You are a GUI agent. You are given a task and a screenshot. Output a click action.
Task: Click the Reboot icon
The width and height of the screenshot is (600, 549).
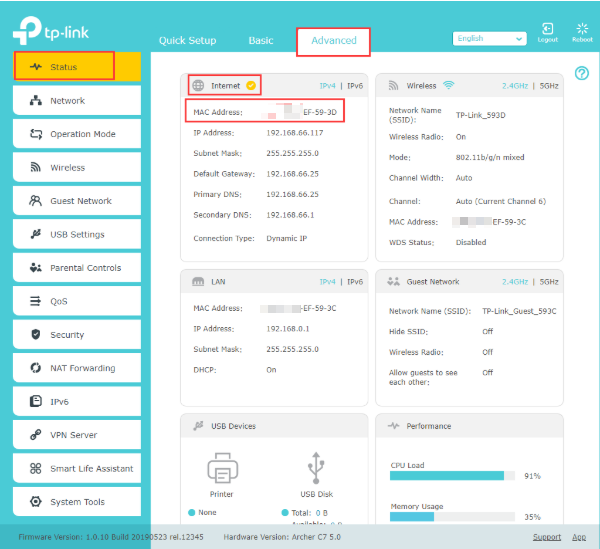click(582, 29)
